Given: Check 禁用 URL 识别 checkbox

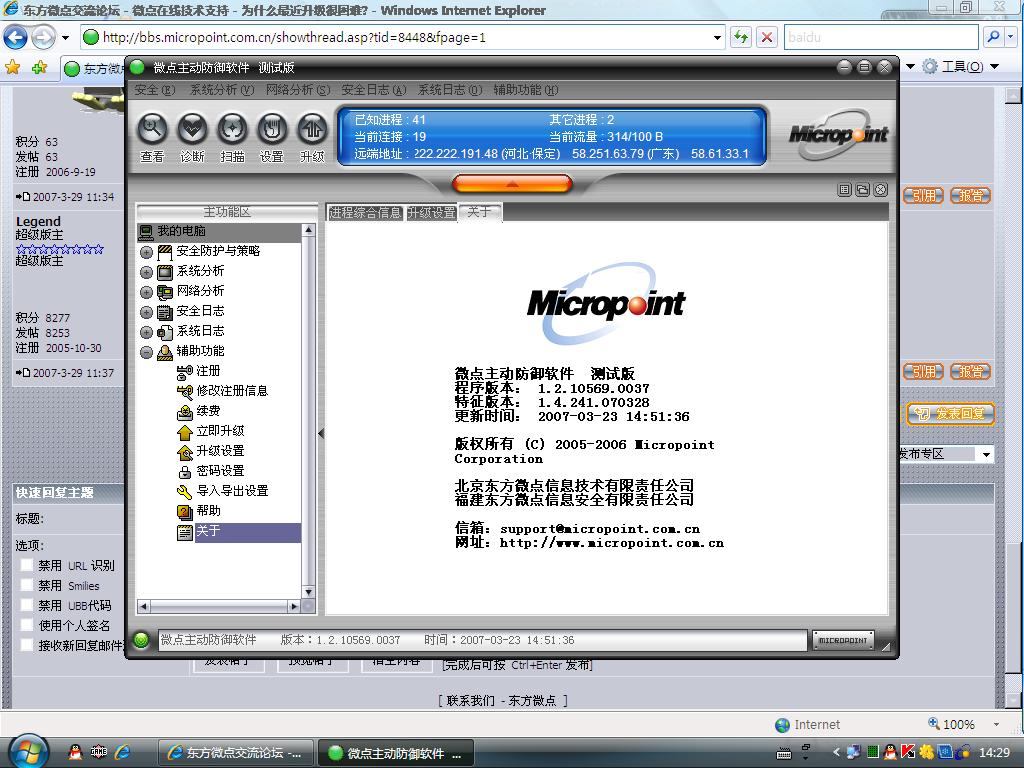Looking at the screenshot, I should (x=27, y=566).
